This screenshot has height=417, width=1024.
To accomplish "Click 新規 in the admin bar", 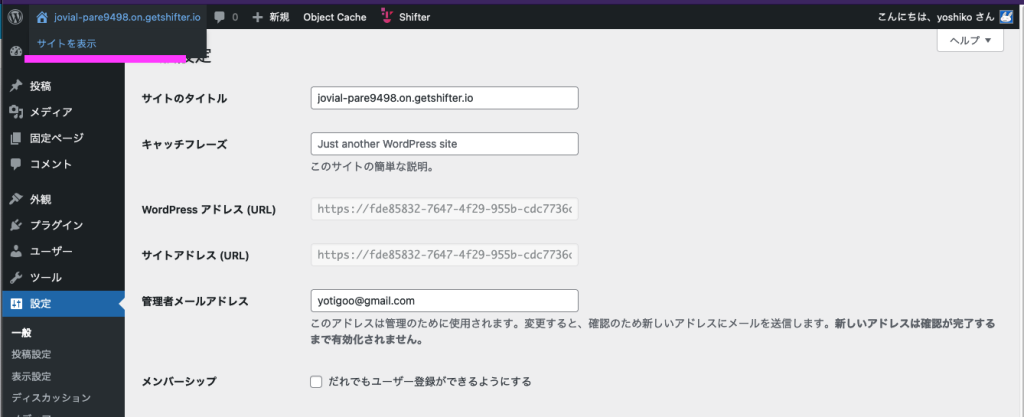I will click(280, 18).
